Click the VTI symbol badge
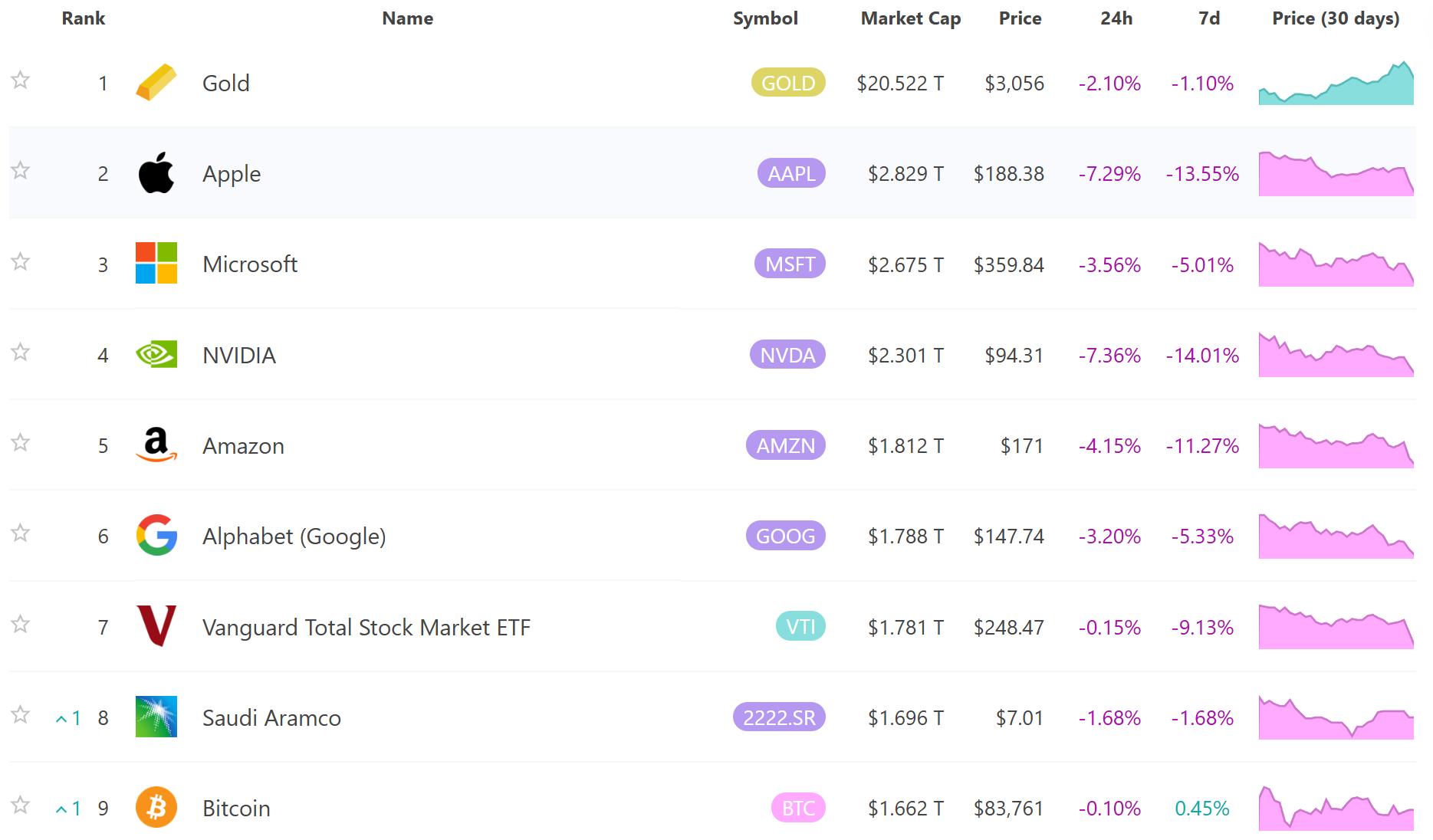Viewport: 1433px width, 840px height. pos(800,627)
